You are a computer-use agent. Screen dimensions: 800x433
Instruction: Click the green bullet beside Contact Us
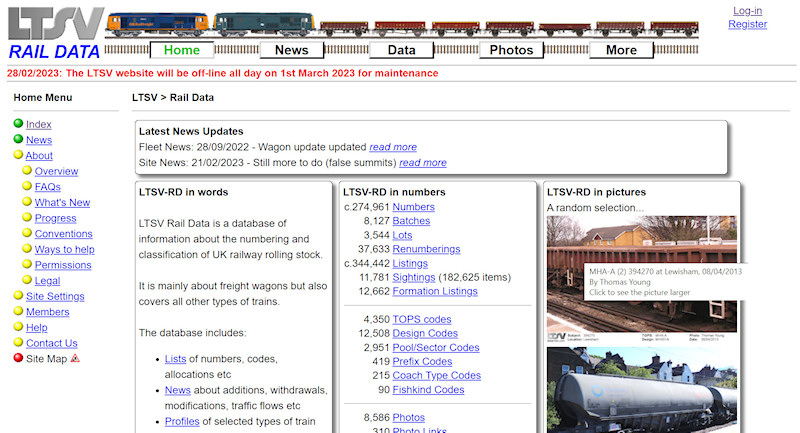(x=18, y=343)
